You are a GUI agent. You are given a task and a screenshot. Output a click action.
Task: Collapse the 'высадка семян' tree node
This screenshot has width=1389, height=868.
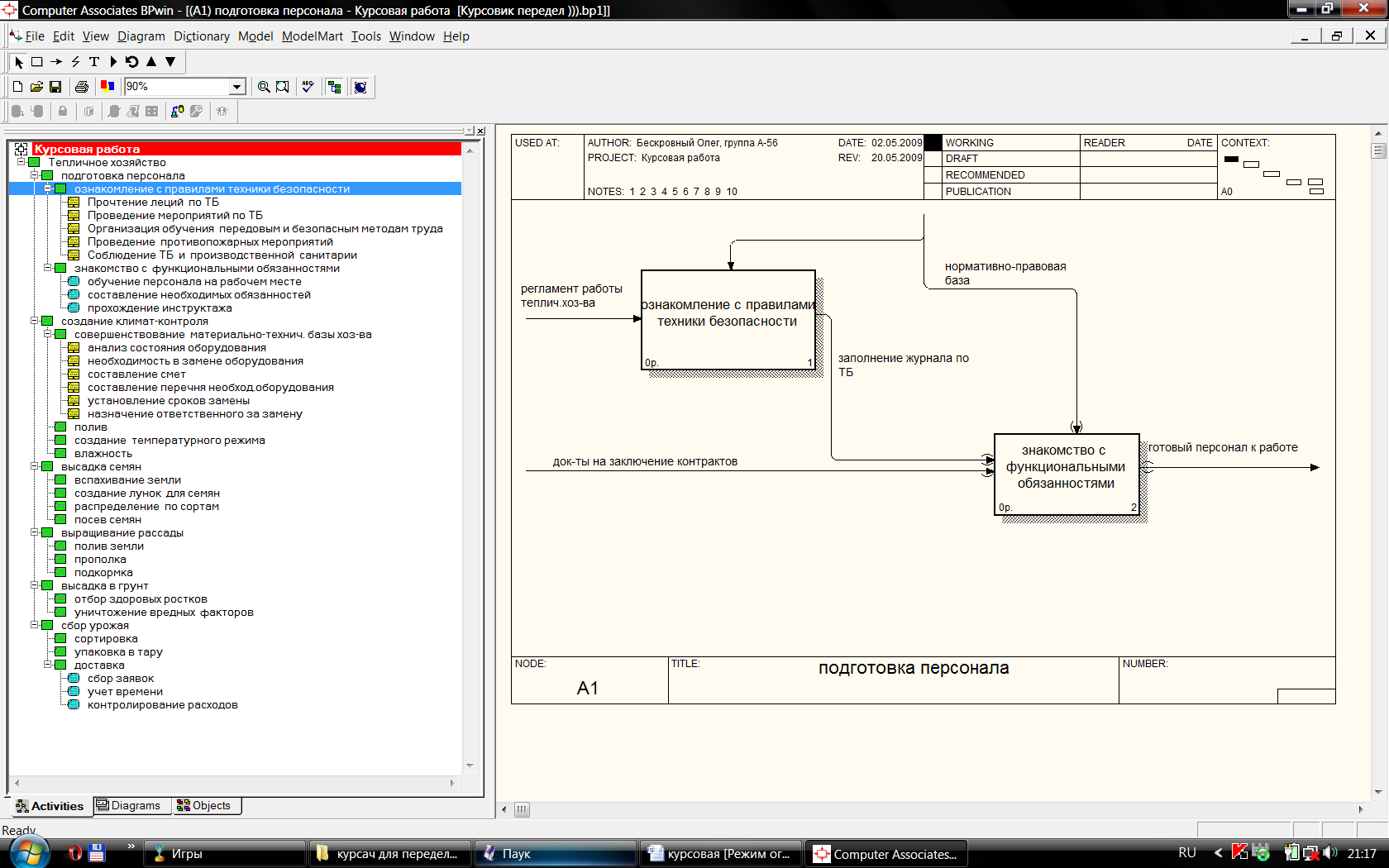(35, 466)
